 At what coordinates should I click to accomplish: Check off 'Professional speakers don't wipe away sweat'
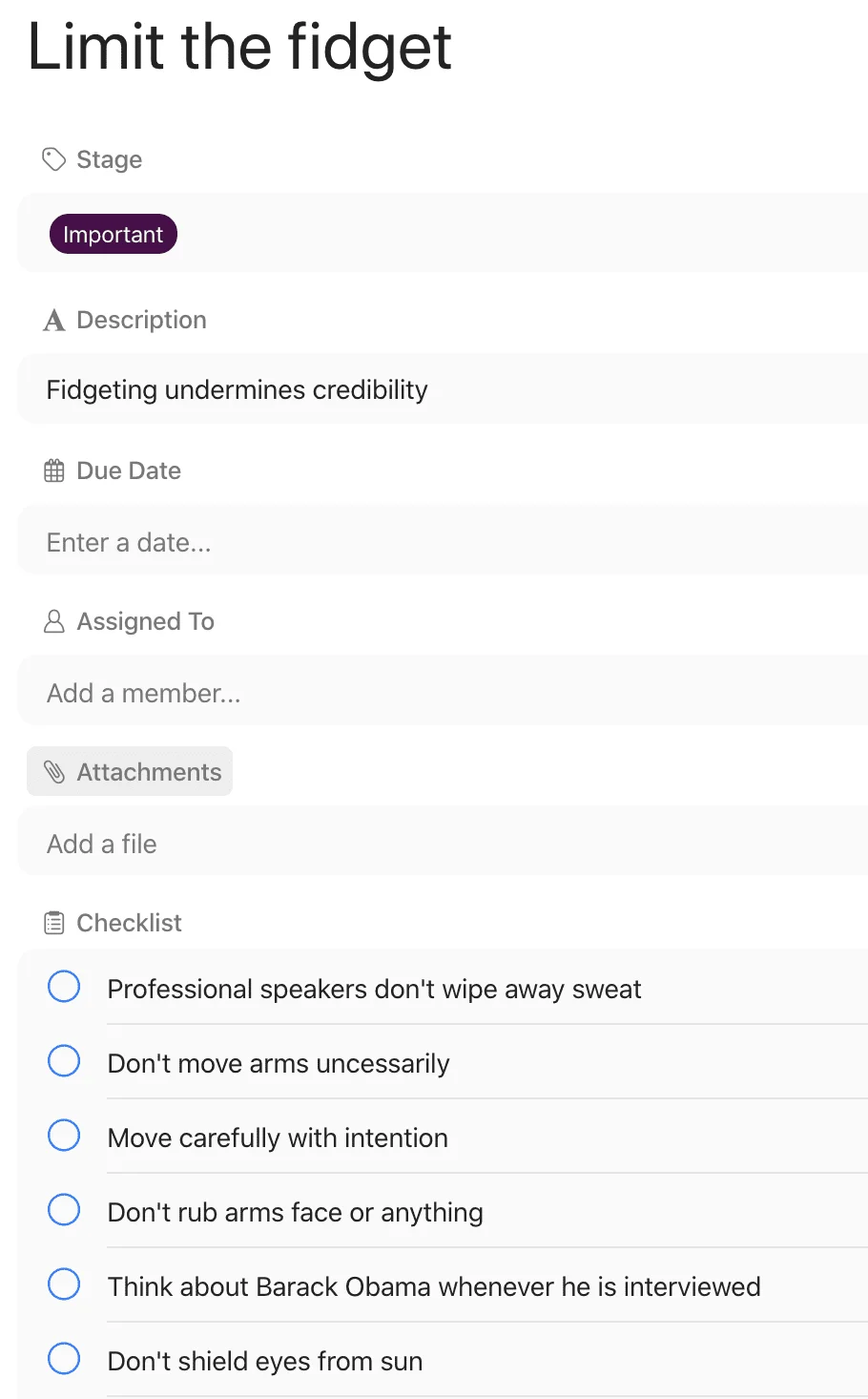pos(64,987)
